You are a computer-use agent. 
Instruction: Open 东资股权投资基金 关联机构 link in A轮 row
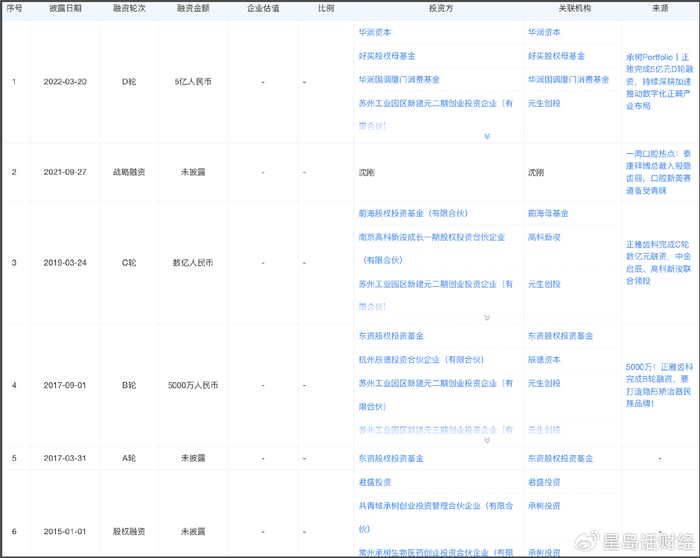click(560, 458)
